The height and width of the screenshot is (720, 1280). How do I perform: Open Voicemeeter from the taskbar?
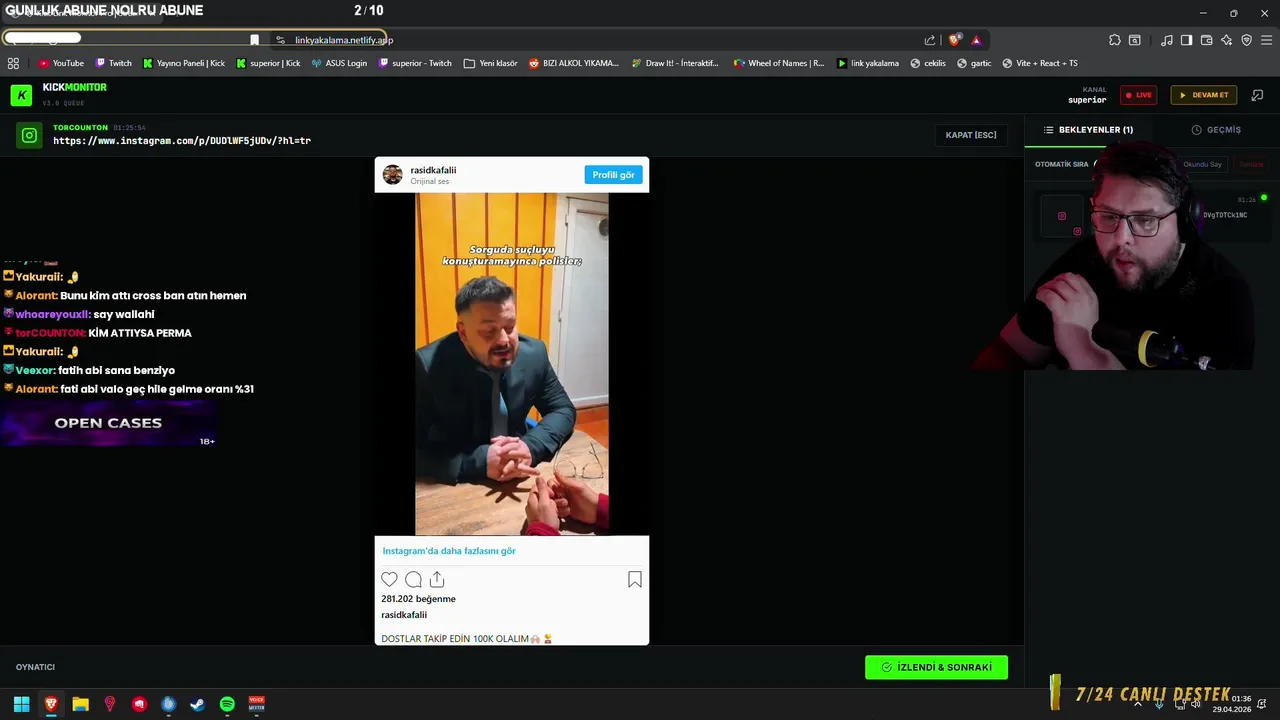[x=256, y=704]
